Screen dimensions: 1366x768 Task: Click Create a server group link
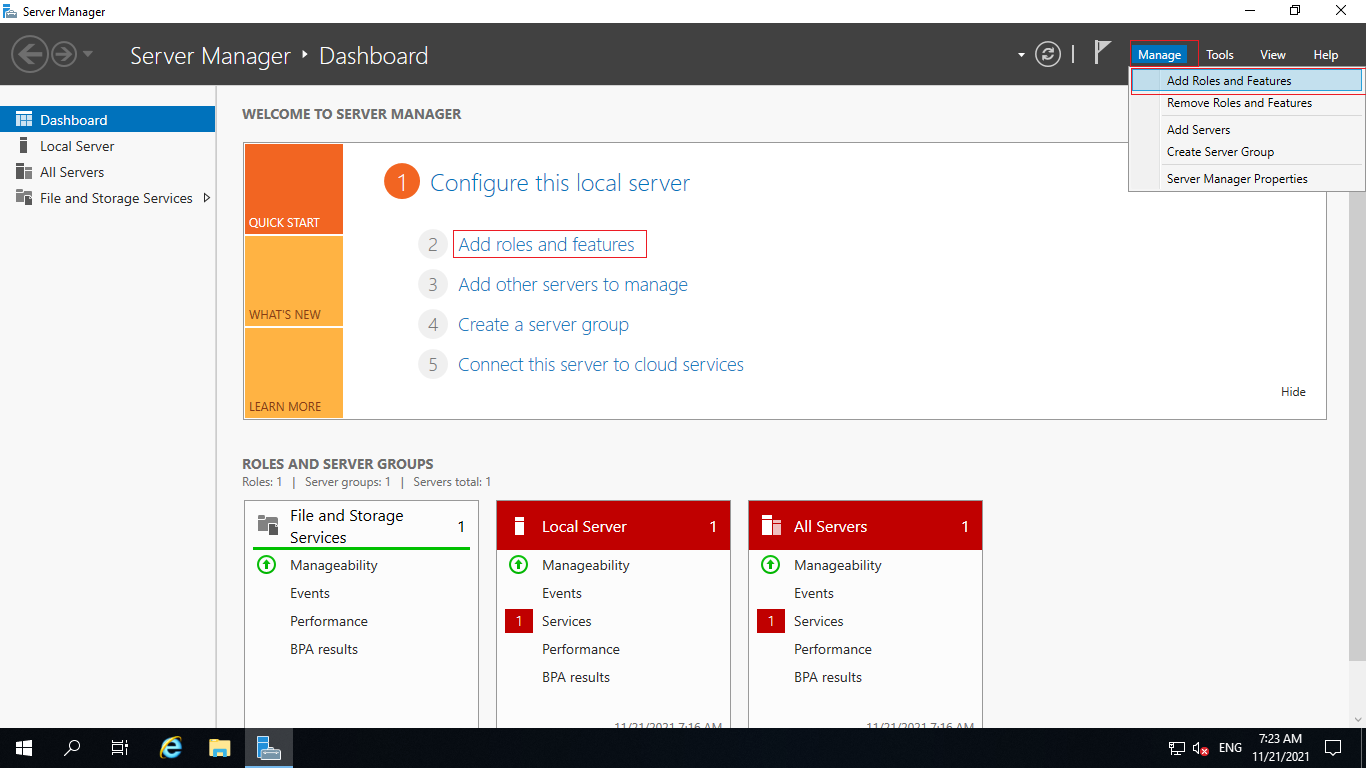click(543, 325)
